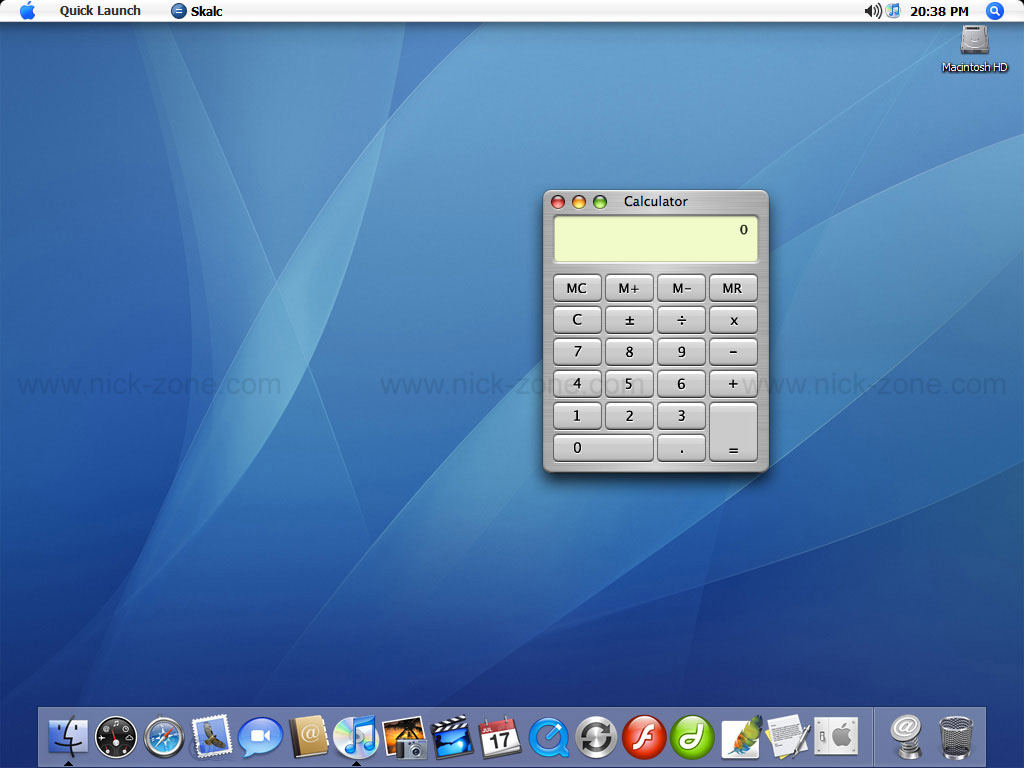Click calculator digit 2

629,416
